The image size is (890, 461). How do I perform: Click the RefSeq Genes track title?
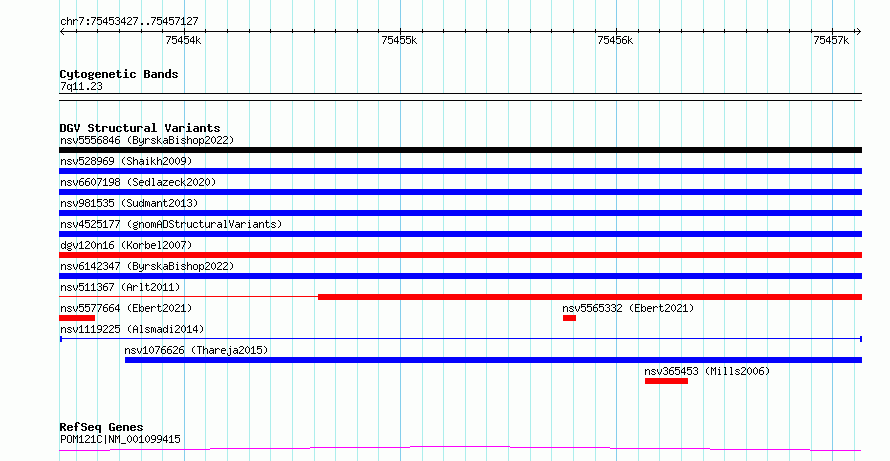(101, 427)
